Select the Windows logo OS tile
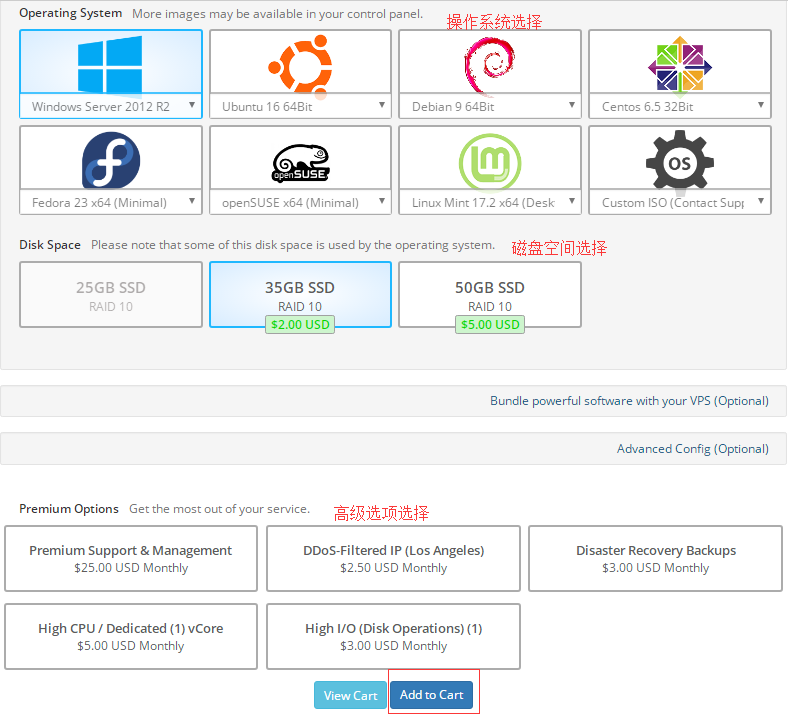Viewport: 788px width, 714px height. (110, 64)
